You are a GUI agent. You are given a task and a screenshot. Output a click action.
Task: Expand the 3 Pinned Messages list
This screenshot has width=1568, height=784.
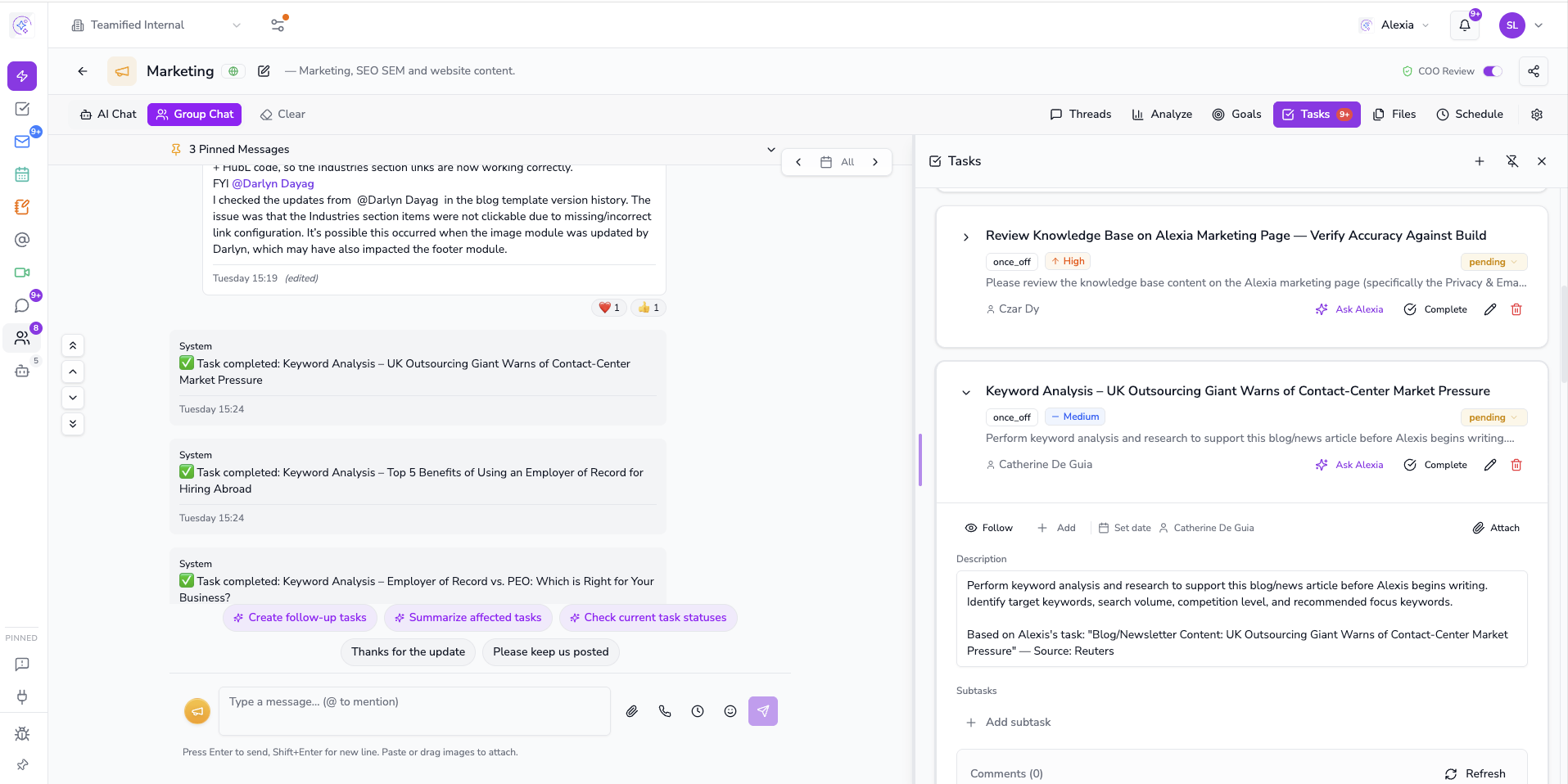[770, 149]
